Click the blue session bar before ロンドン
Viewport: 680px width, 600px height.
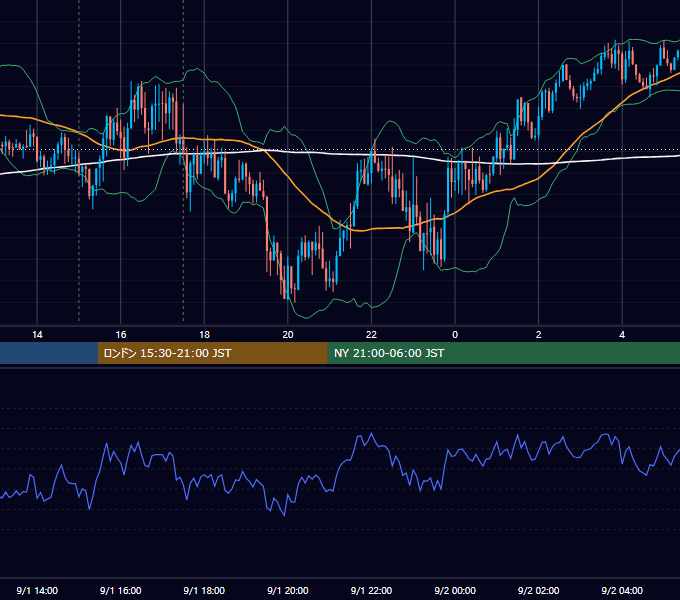tap(49, 353)
